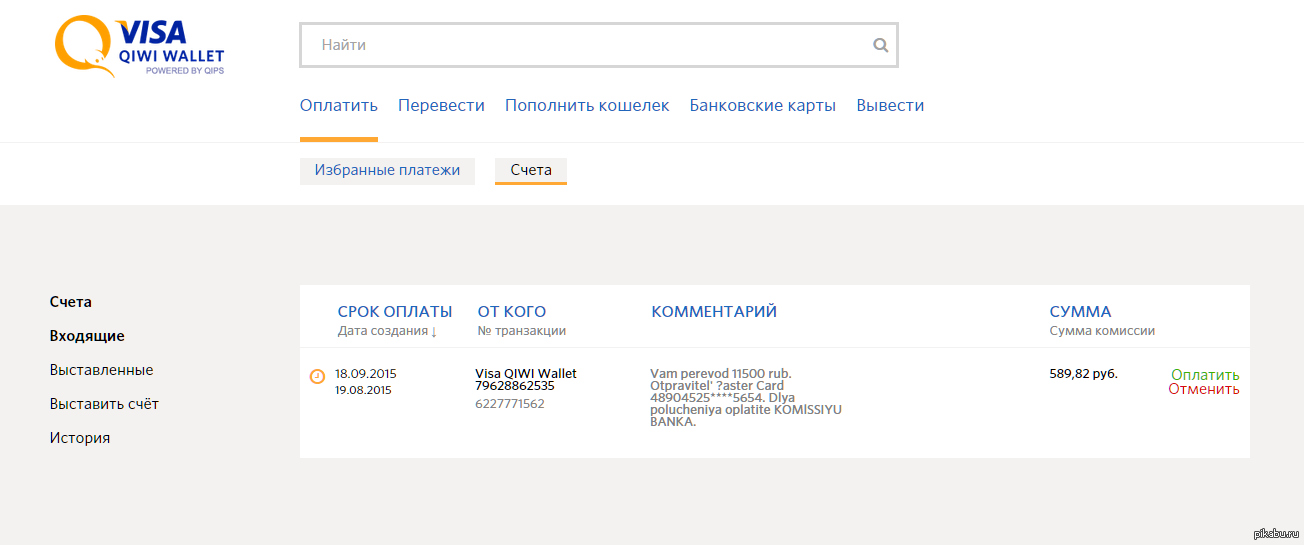The width and height of the screenshot is (1304, 545).
Task: Open Выставленные in the sidebar
Action: (102, 370)
